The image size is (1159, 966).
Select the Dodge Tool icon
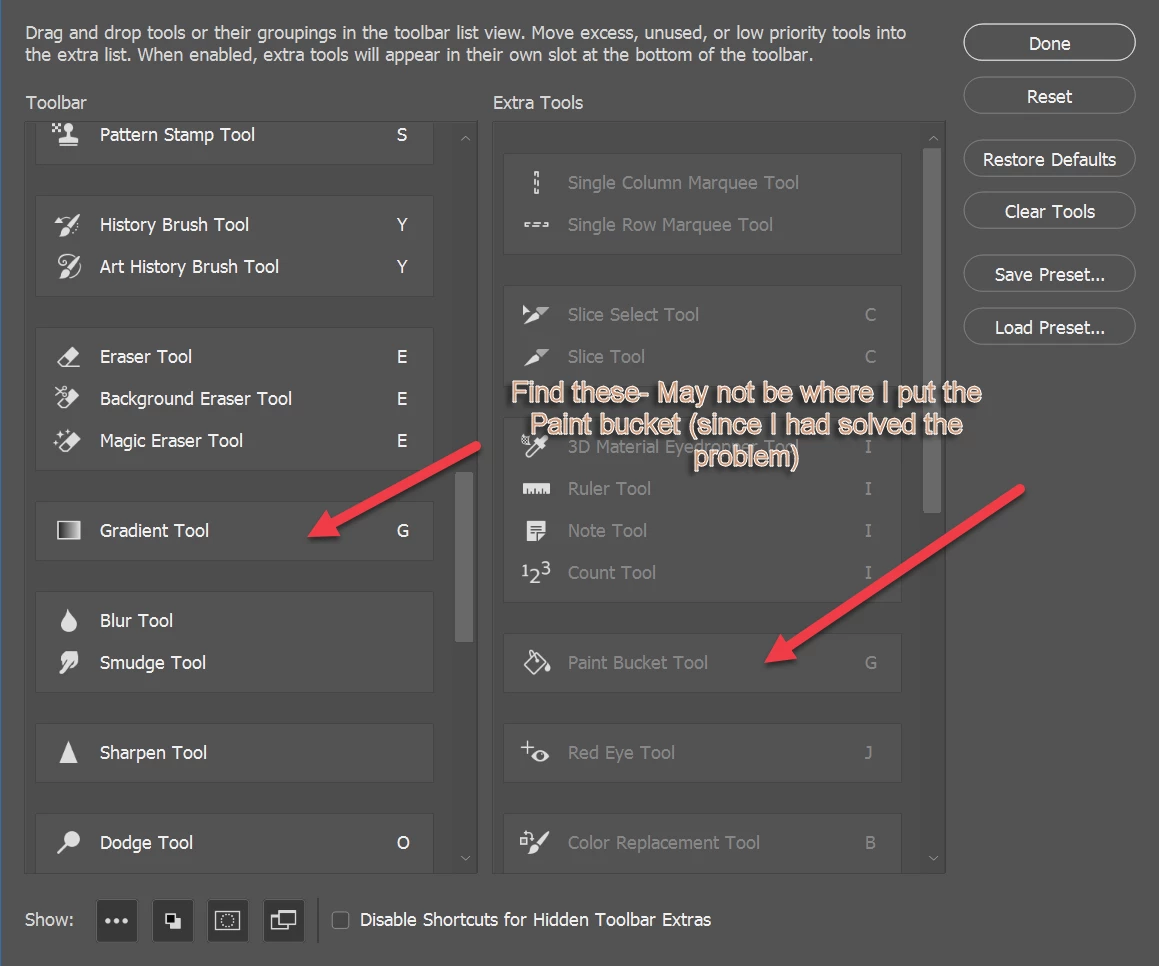point(69,842)
